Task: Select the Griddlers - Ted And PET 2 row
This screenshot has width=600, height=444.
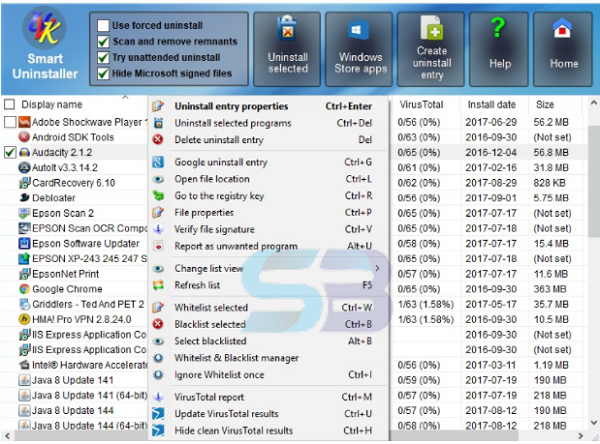Action: point(75,304)
